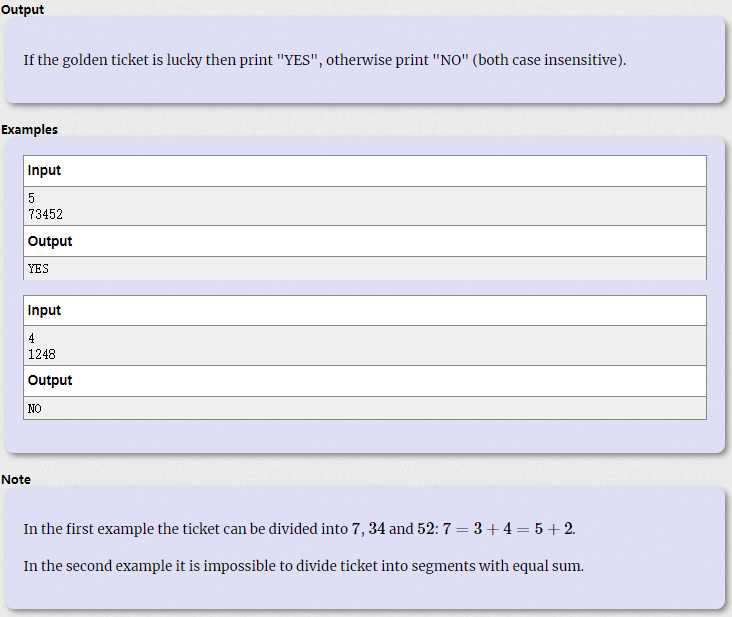Select the YES result in the first example
Screen dimensions: 732x617
coord(38,269)
